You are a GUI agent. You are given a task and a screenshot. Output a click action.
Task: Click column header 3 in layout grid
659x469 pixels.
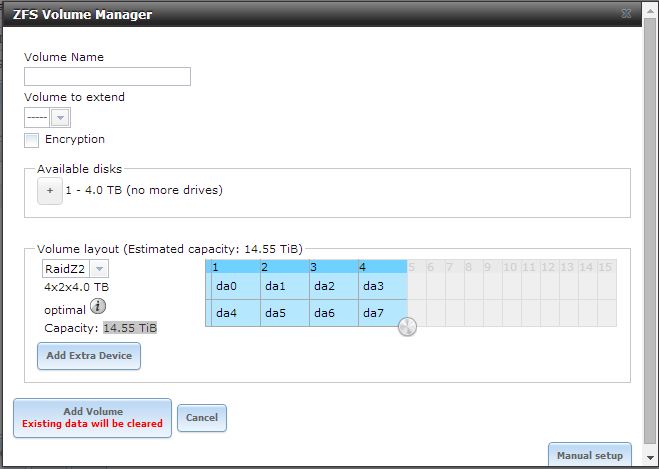click(334, 267)
